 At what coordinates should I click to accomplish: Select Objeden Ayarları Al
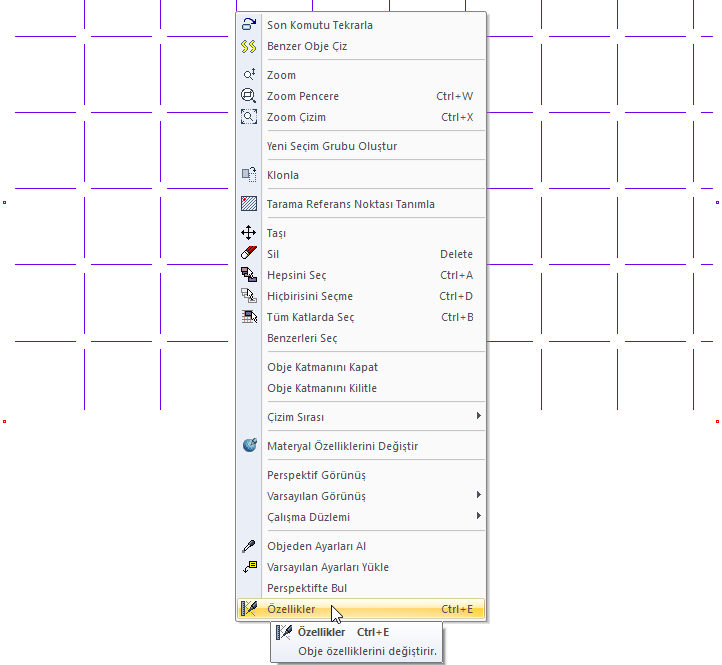point(361,546)
